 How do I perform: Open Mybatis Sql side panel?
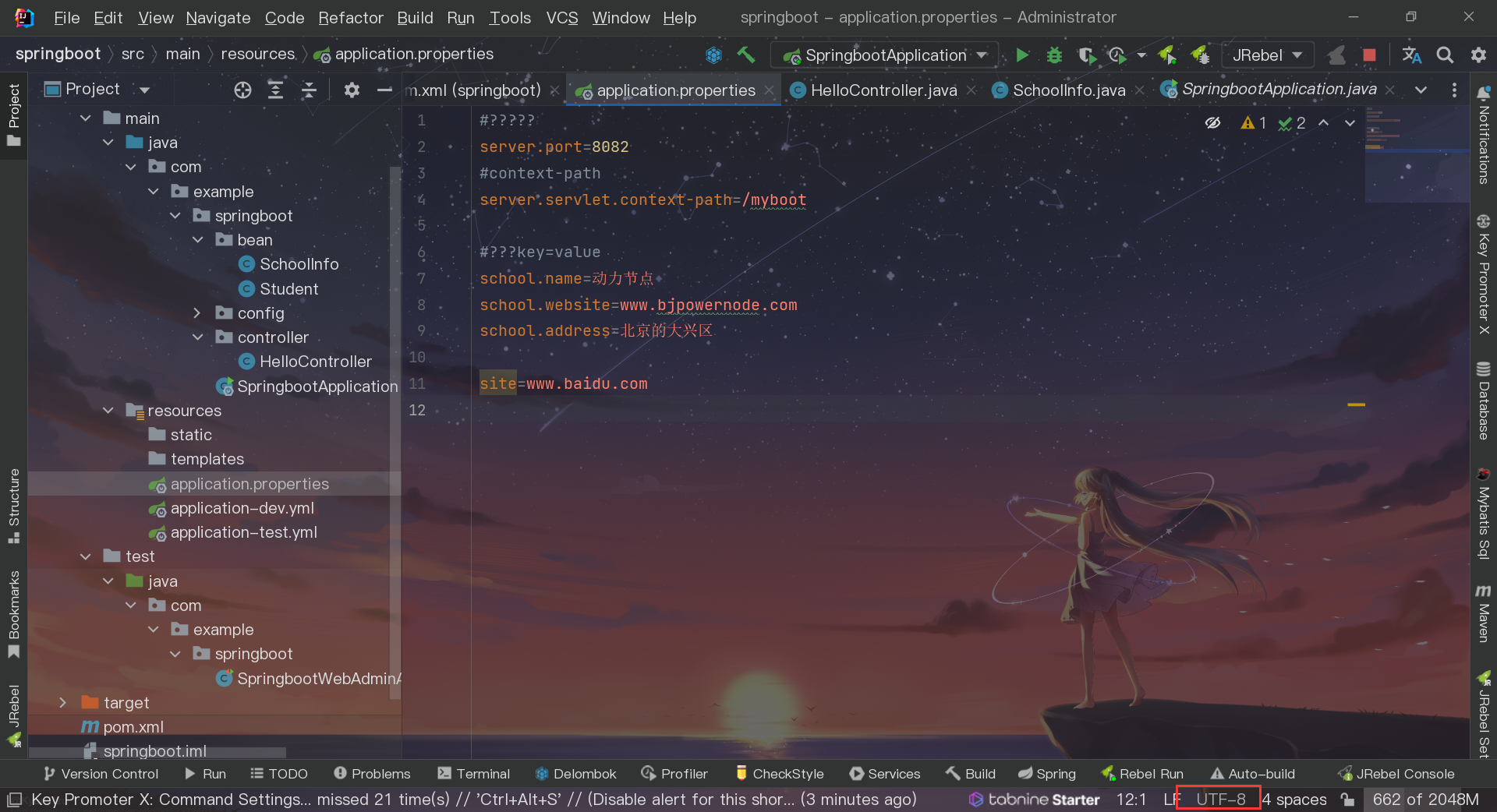(x=1483, y=514)
